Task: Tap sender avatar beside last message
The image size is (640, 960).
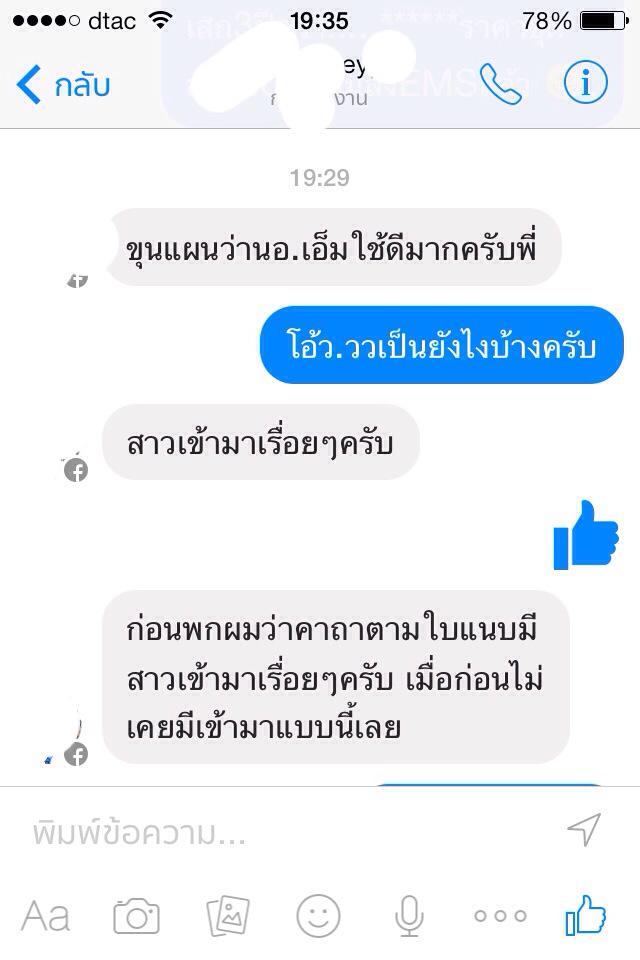Action: (75, 753)
